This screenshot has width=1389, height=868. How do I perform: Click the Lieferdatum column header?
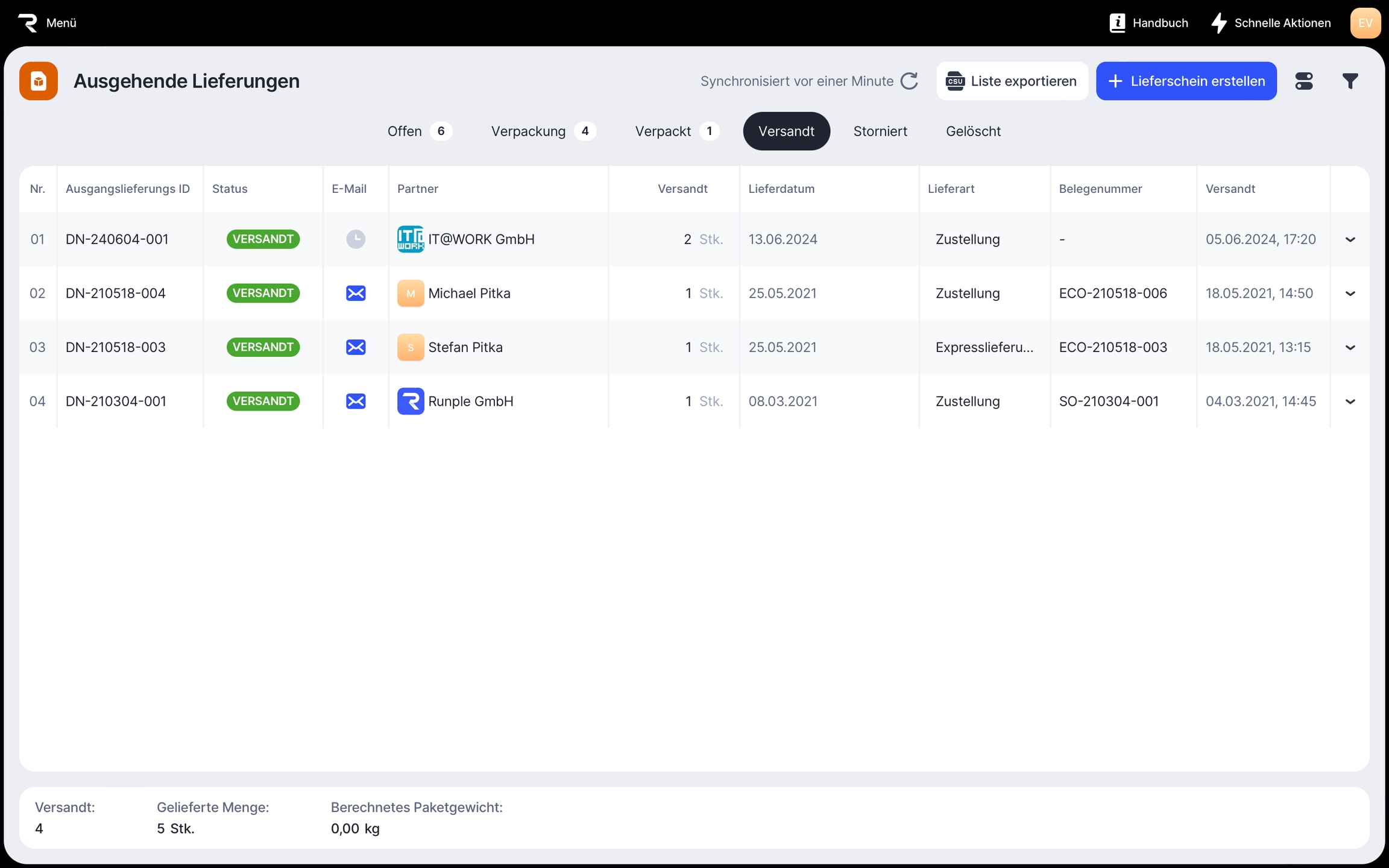click(781, 189)
